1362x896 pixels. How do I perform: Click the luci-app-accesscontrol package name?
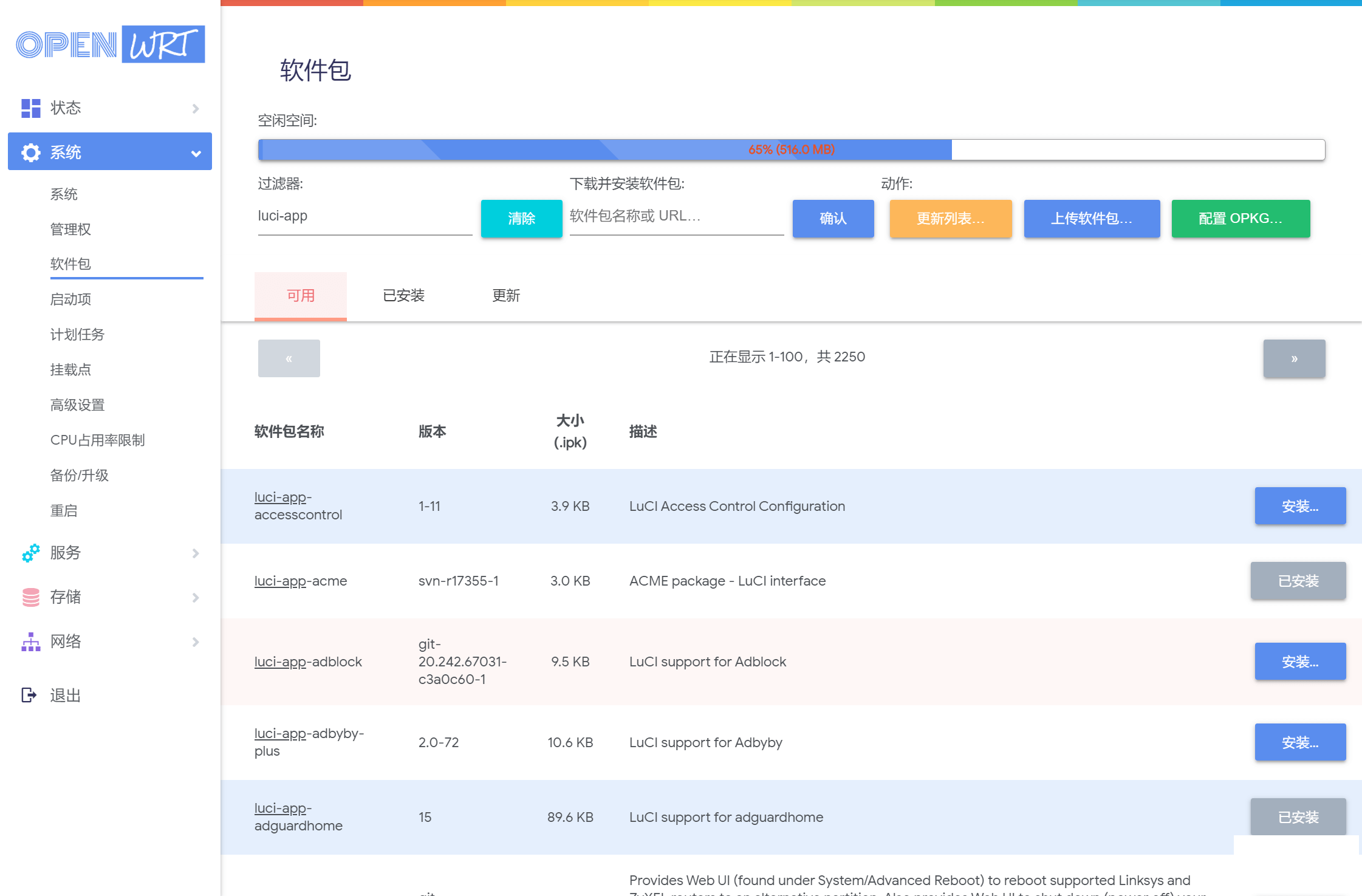298,506
